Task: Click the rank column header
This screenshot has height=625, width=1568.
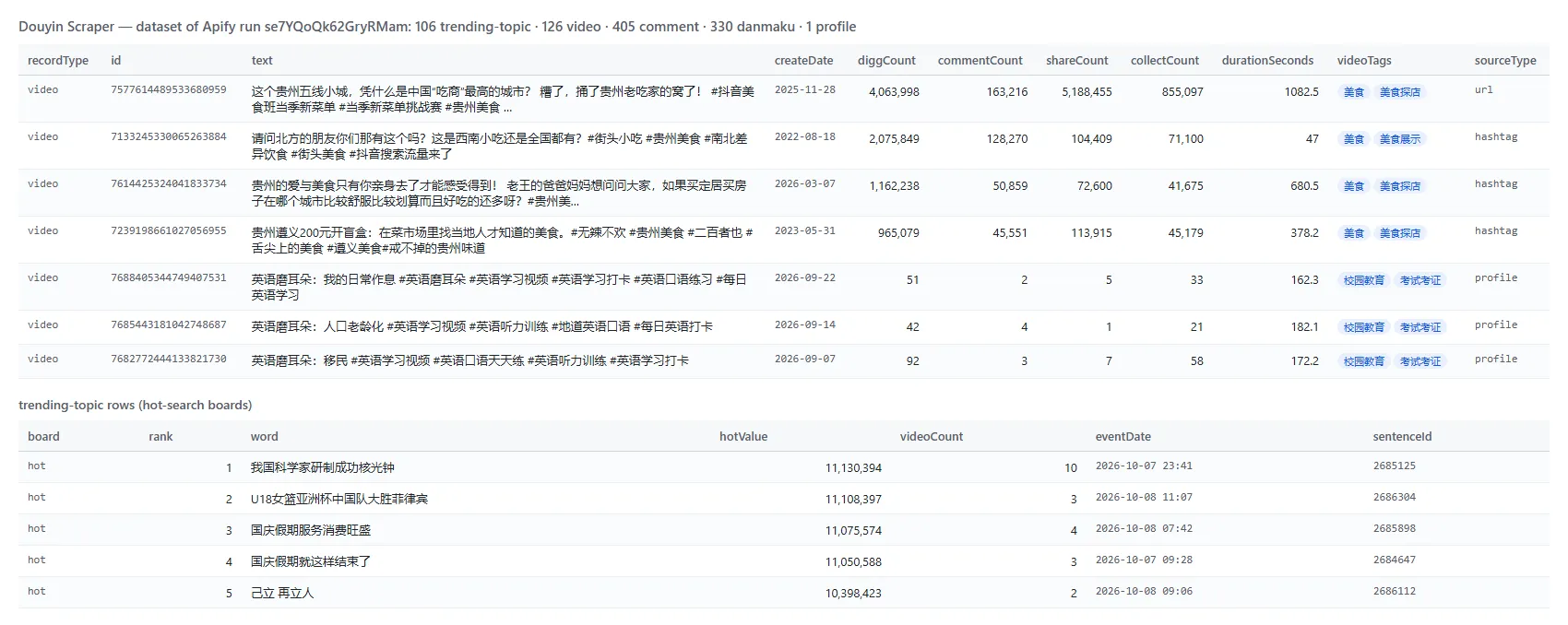Action: pos(160,437)
